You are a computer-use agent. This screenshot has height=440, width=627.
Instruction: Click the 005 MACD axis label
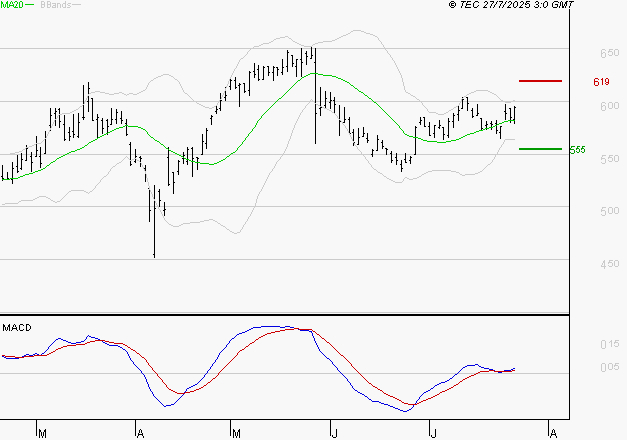coord(609,367)
